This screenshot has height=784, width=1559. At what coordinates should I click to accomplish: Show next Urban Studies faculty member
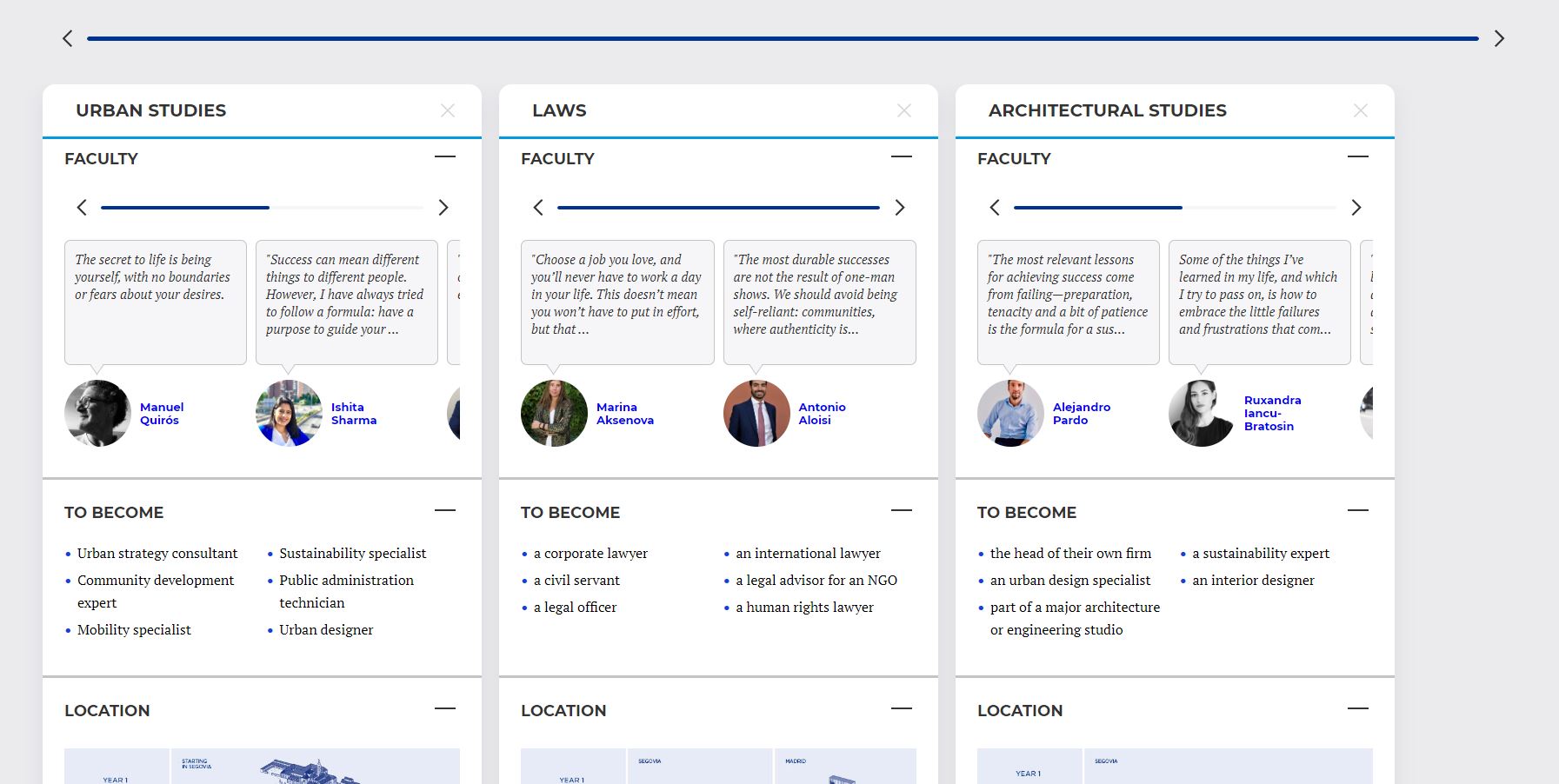point(443,208)
